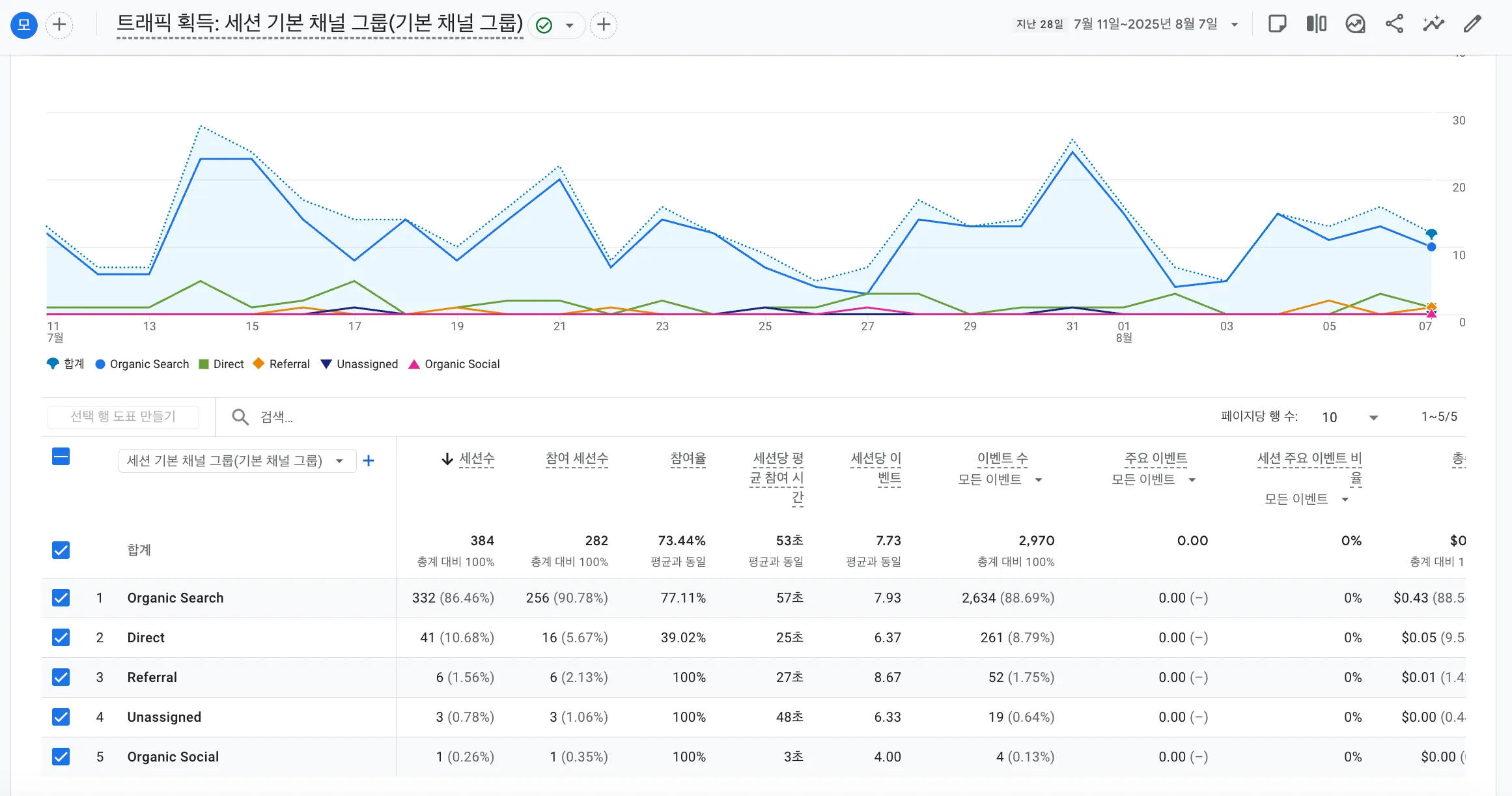Viewport: 1512px width, 796px height.
Task: Click the blue 모 segment avatar
Action: [x=24, y=25]
